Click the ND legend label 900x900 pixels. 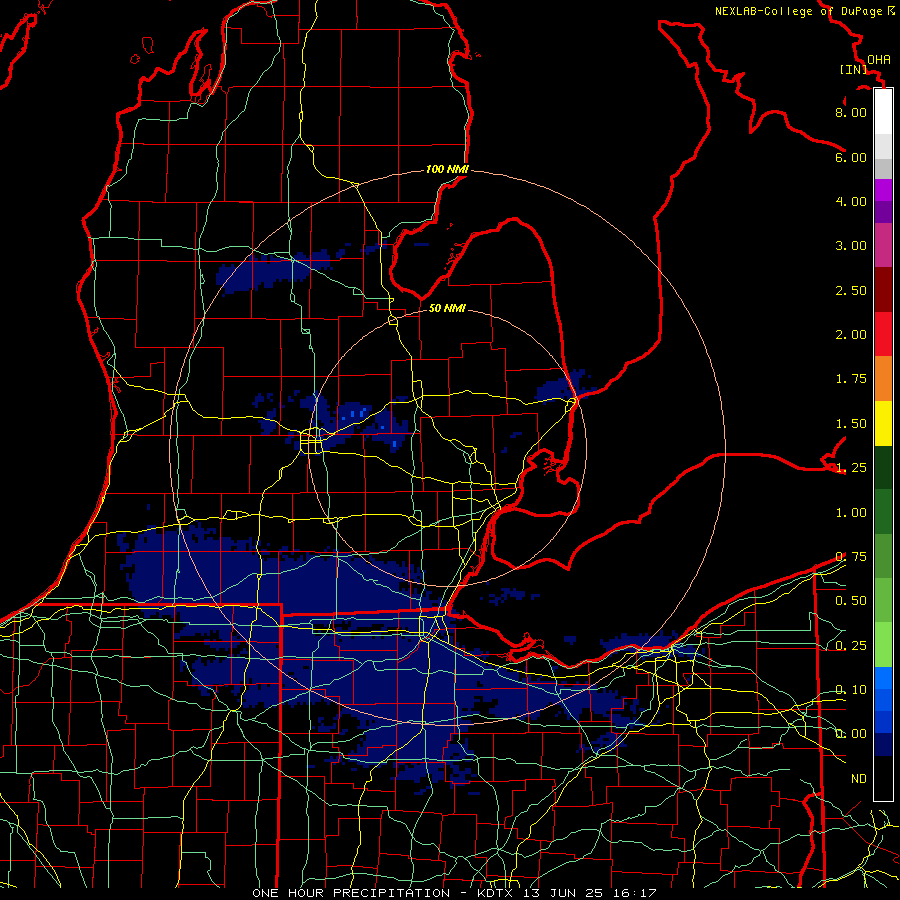[x=859, y=779]
